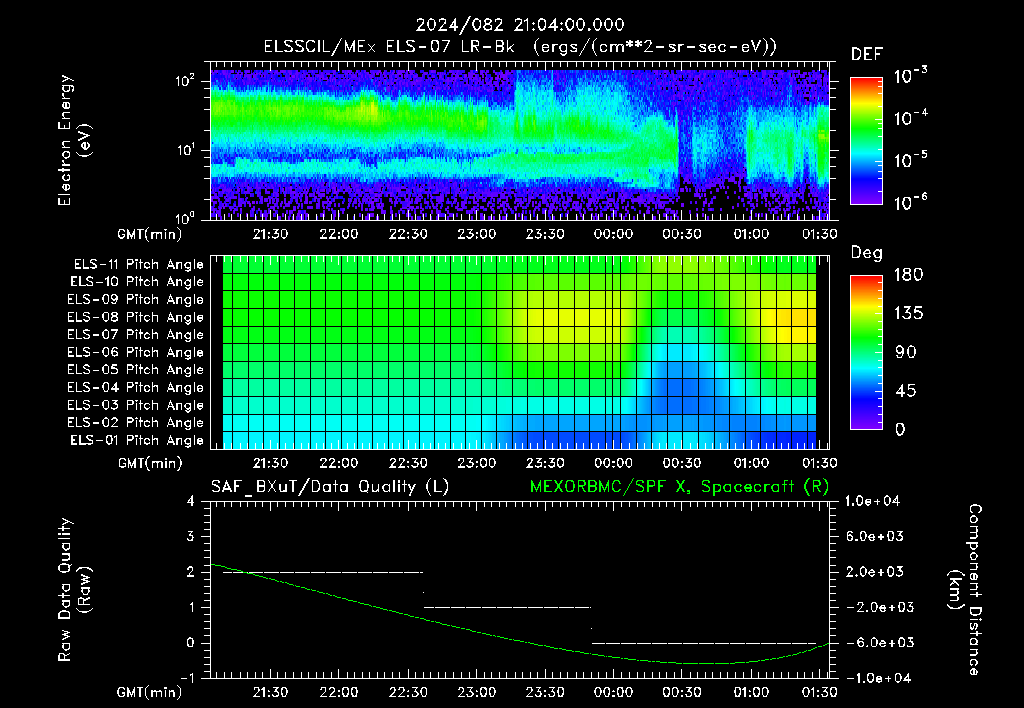Viewport: 1024px width, 708px height.
Task: Click the 45 tick on the Deg color bar
Action: click(906, 391)
